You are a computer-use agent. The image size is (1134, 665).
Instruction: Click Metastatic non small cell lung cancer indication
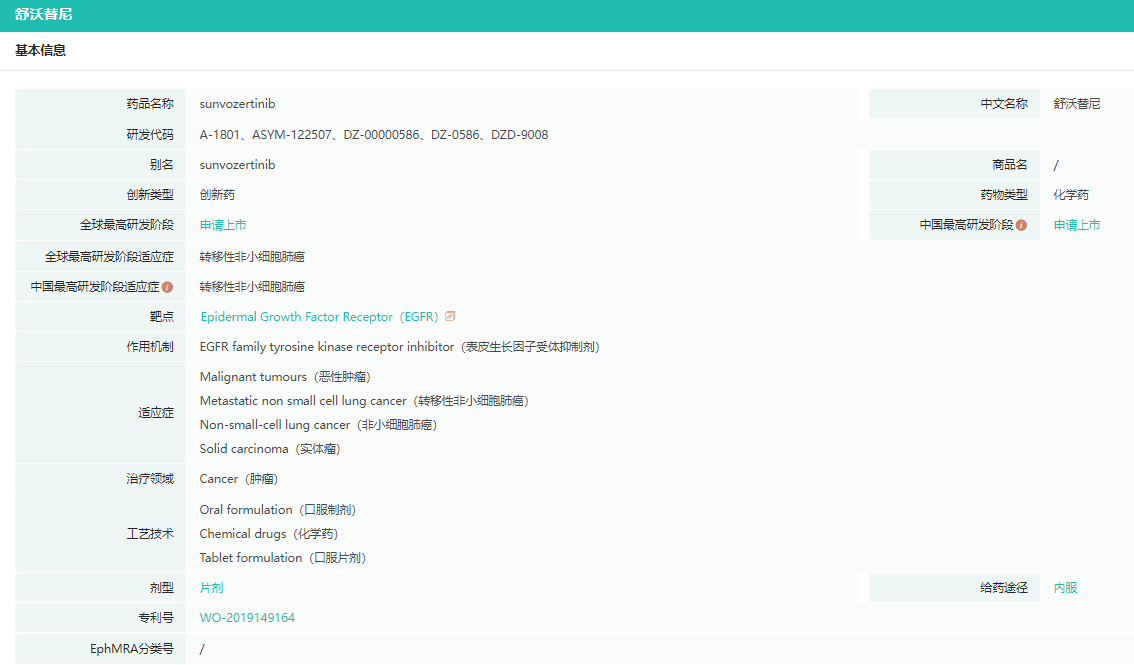pos(364,401)
